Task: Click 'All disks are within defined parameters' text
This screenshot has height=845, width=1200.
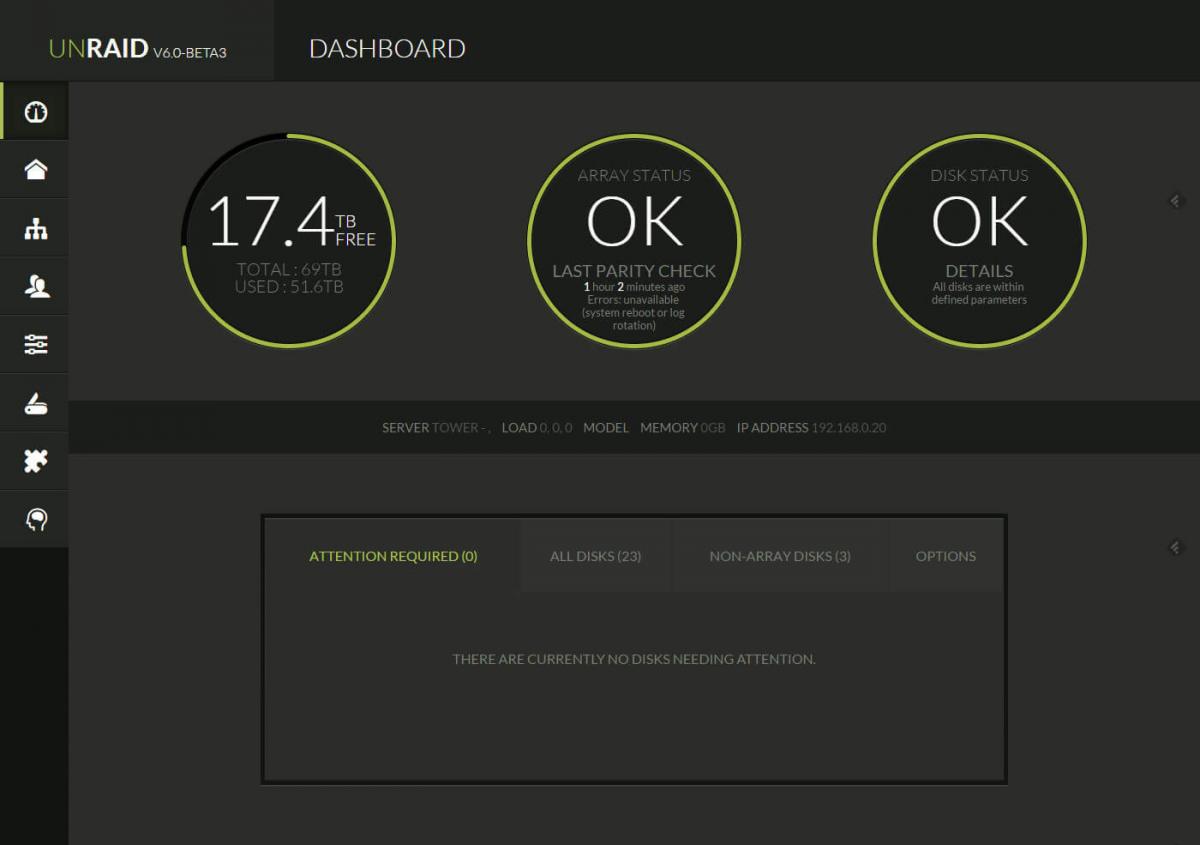Action: tap(979, 293)
